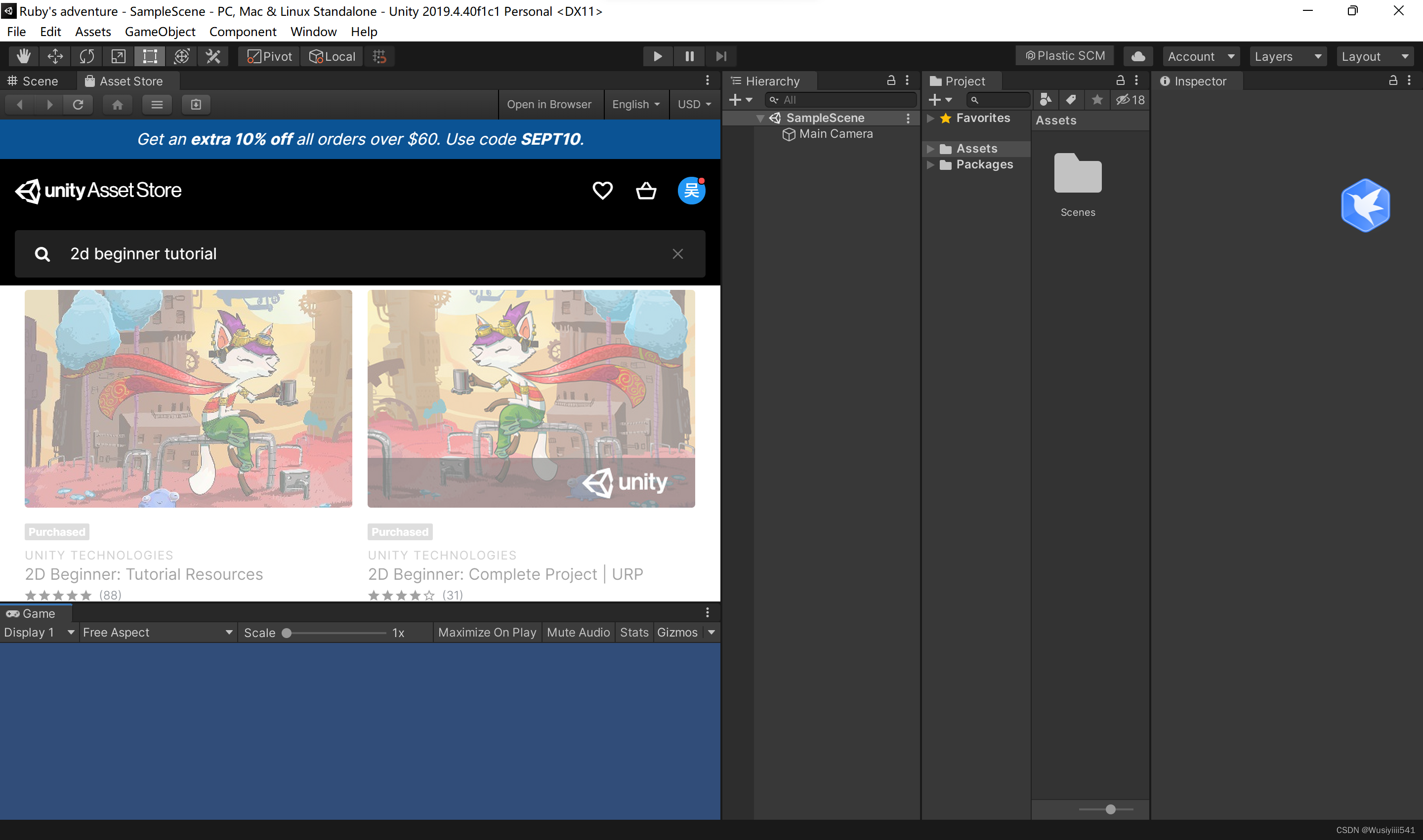
Task: Expand the Packages folder in Project panel
Action: tap(931, 165)
